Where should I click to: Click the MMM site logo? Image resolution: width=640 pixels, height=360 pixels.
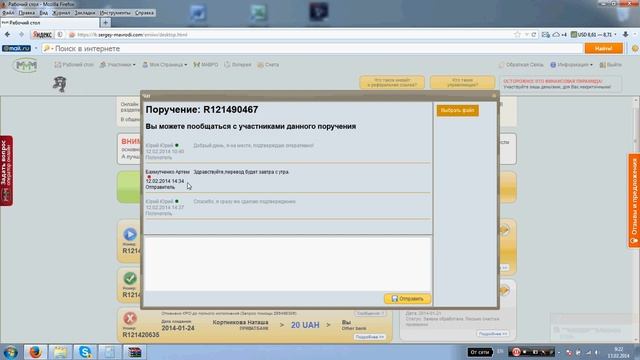pos(26,65)
